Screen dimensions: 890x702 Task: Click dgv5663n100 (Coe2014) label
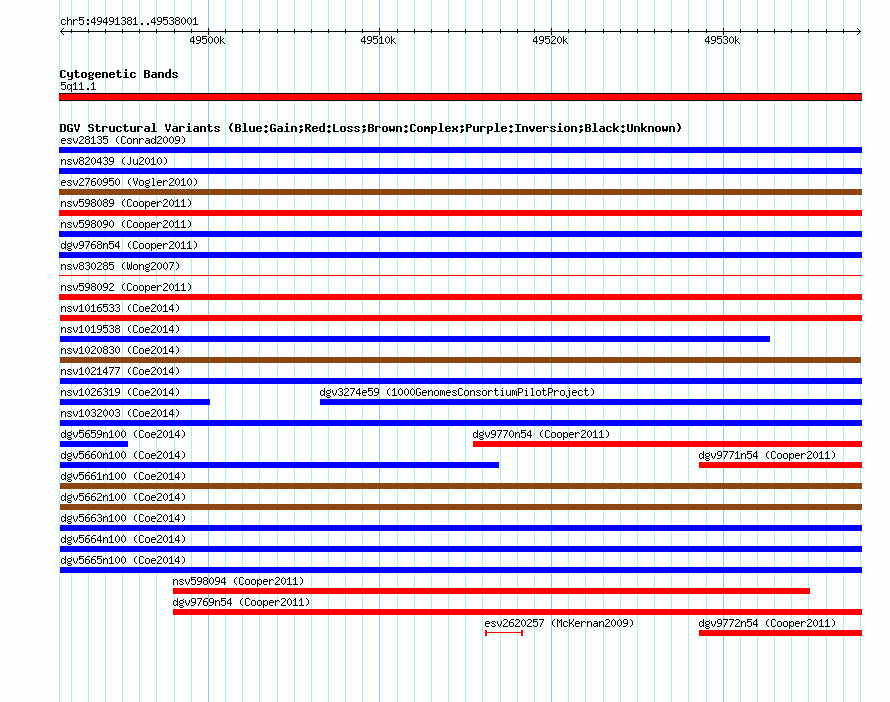point(123,518)
